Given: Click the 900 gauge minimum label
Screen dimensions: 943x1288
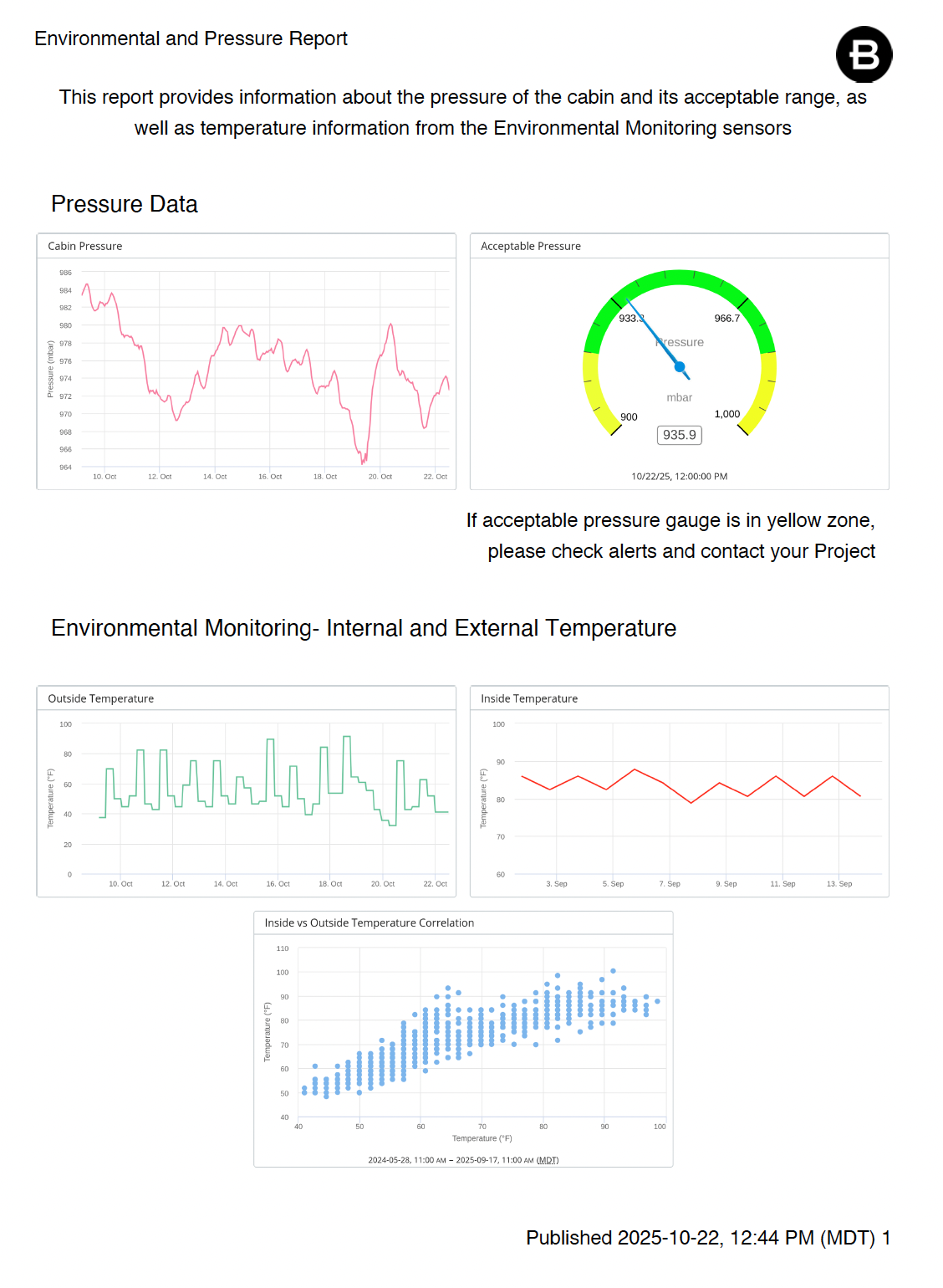Looking at the screenshot, I should click(x=629, y=417).
